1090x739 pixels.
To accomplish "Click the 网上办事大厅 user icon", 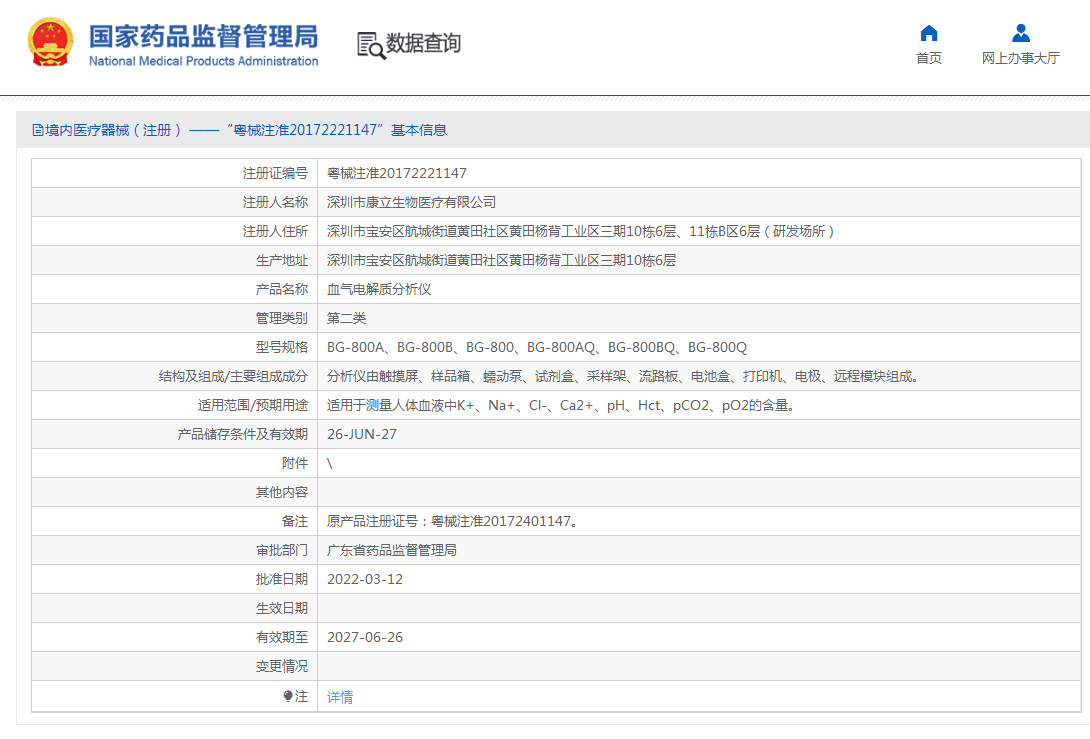I will (1020, 33).
